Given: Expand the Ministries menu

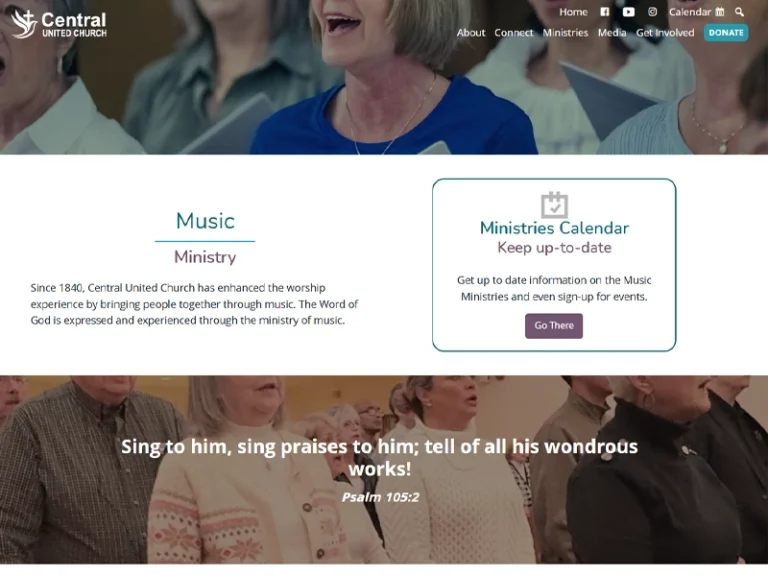Looking at the screenshot, I should click(x=565, y=33).
